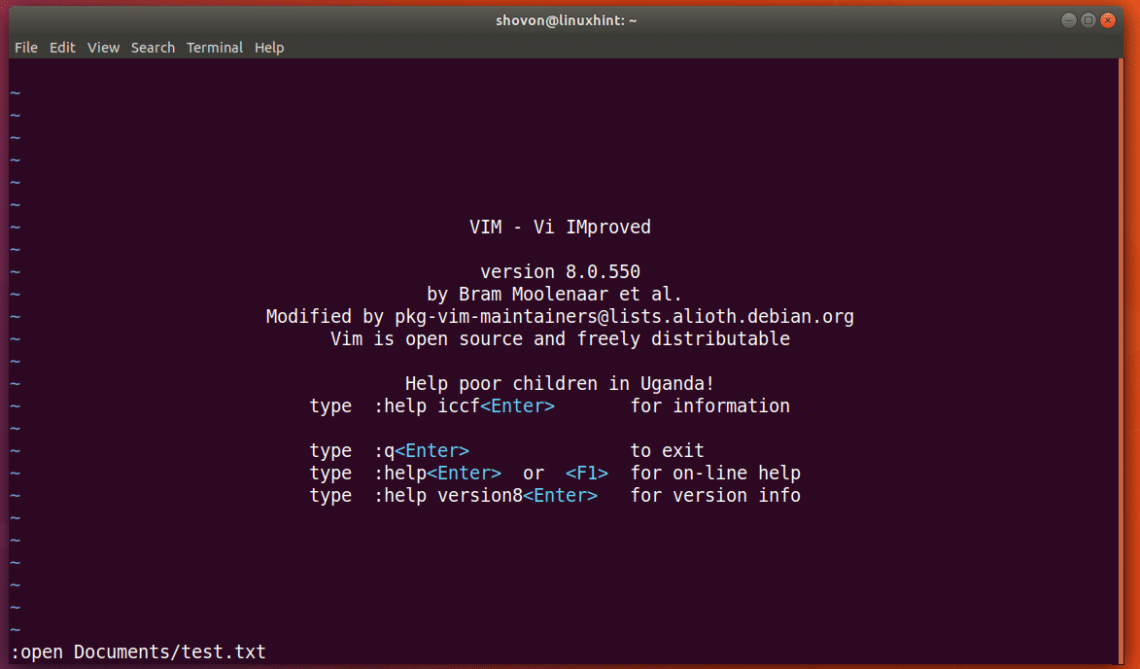
Task: Click 'for version info' text
Action: (x=715, y=496)
